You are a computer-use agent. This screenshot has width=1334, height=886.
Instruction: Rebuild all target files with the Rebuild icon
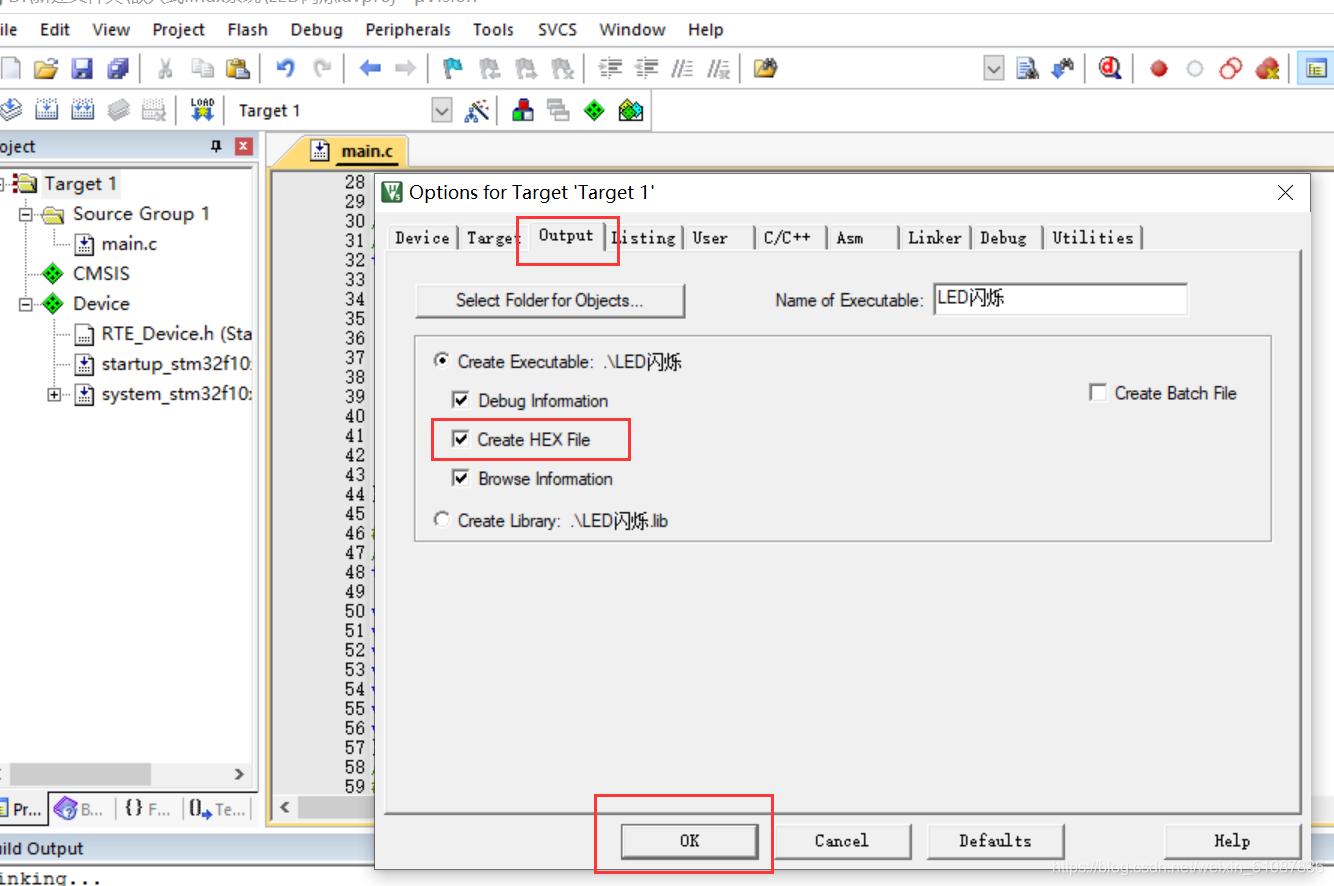[82, 110]
